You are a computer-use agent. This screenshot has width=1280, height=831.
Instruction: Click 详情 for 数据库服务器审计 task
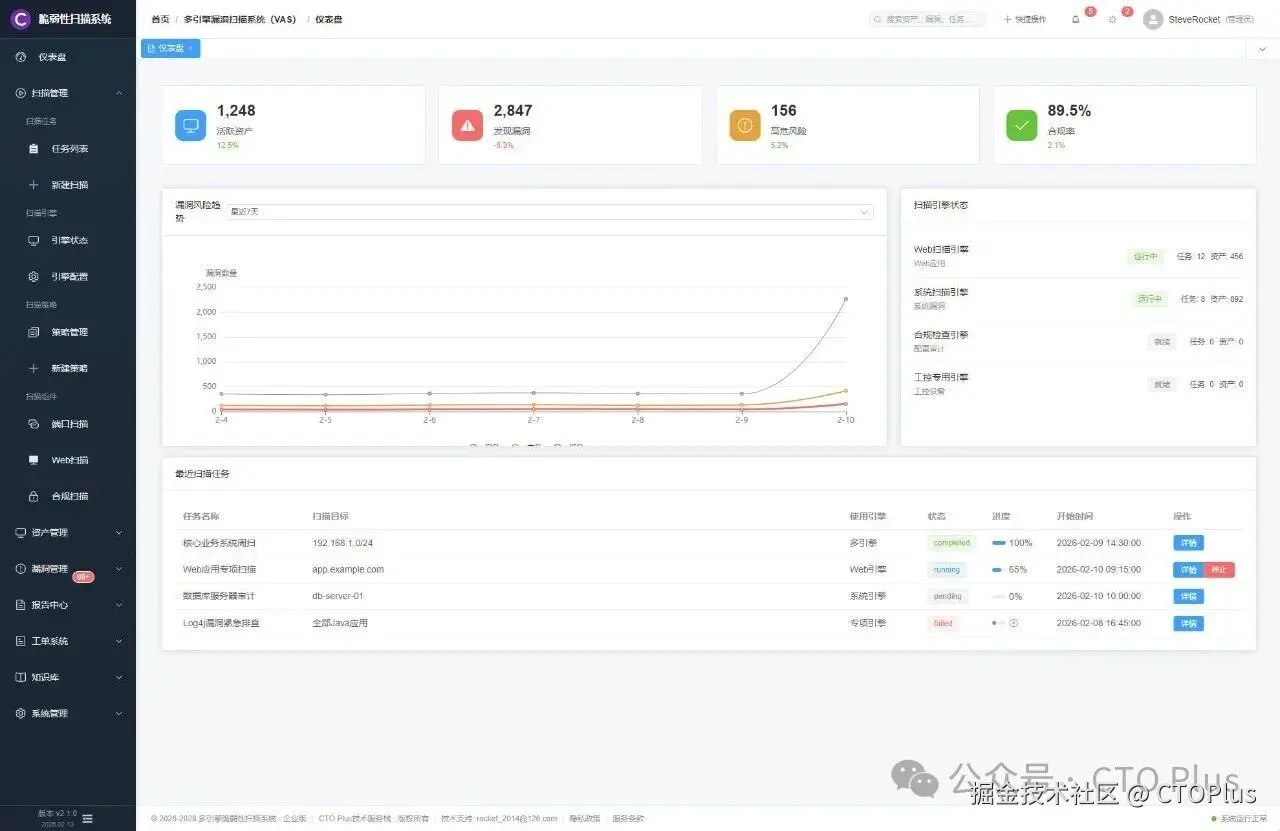point(1188,597)
